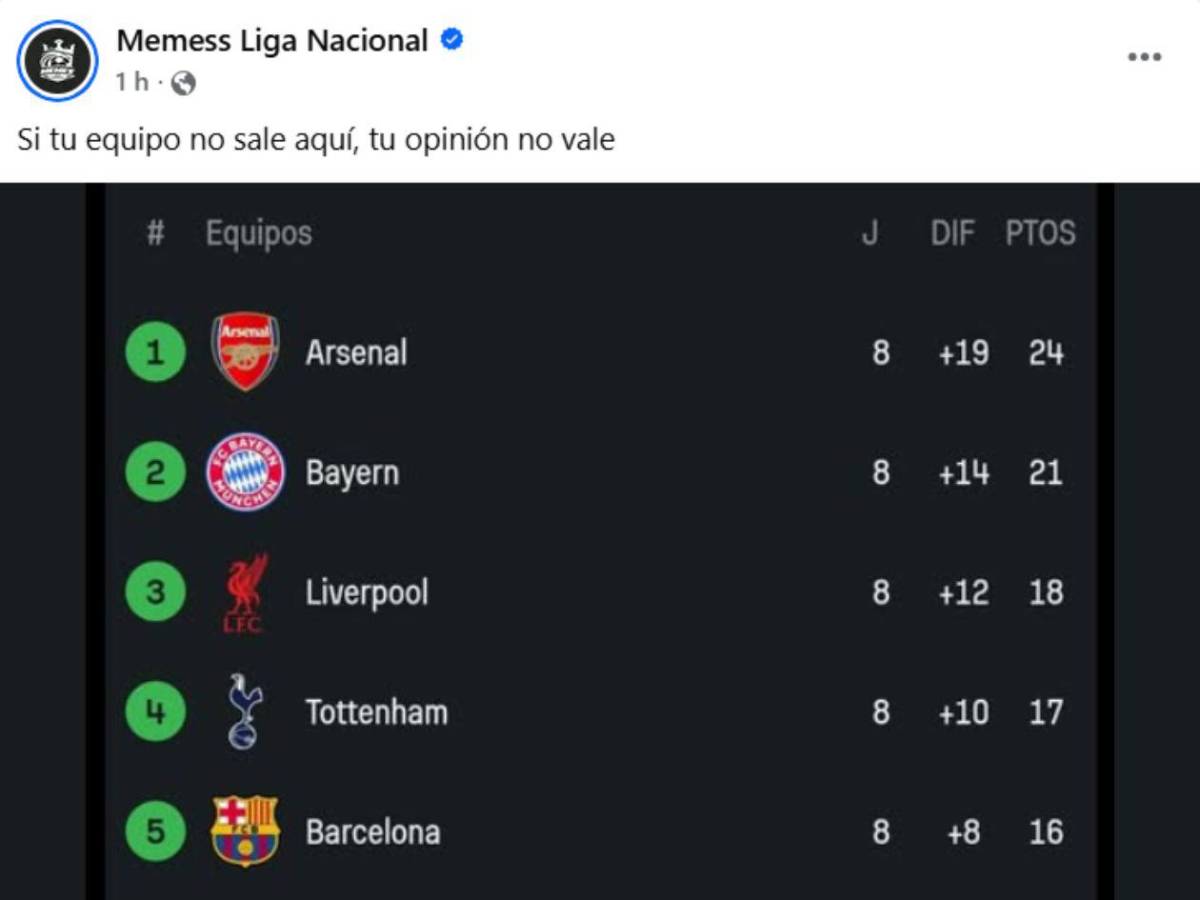Screen dimensions: 1200x900
Task: Click the 1 h timestamp link
Action: point(131,81)
